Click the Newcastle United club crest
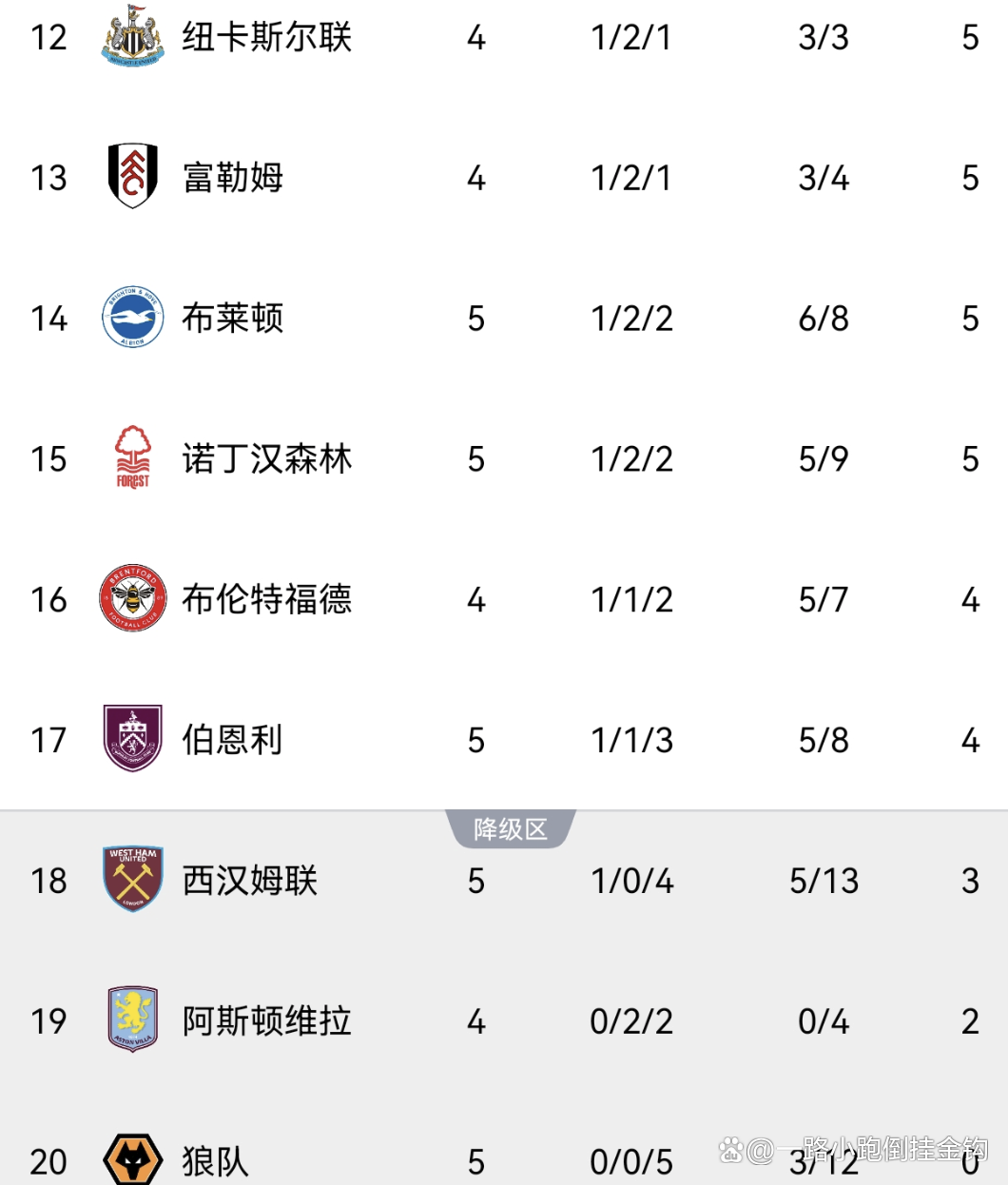Image resolution: width=1008 pixels, height=1185 pixels. pos(133,36)
